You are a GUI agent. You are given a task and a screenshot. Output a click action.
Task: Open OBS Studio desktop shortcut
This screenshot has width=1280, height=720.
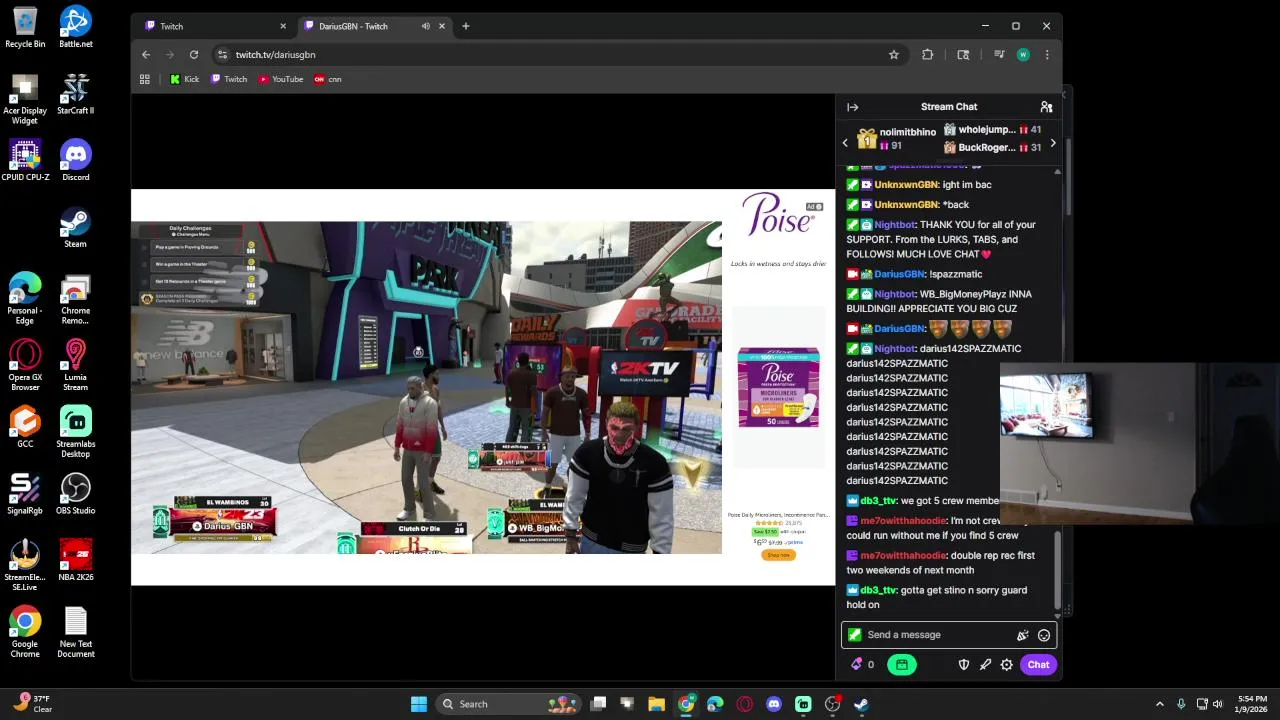(x=75, y=494)
